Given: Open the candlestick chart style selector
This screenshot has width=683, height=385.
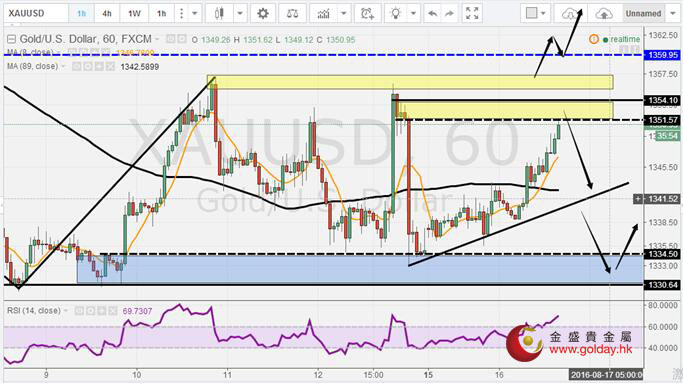Looking at the screenshot, I should click(219, 14).
